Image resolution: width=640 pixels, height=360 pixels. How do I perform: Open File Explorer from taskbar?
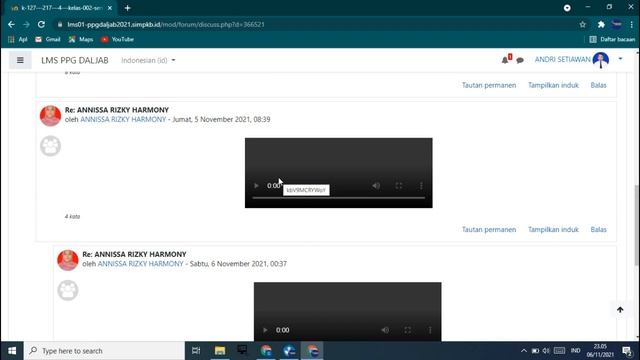point(220,351)
